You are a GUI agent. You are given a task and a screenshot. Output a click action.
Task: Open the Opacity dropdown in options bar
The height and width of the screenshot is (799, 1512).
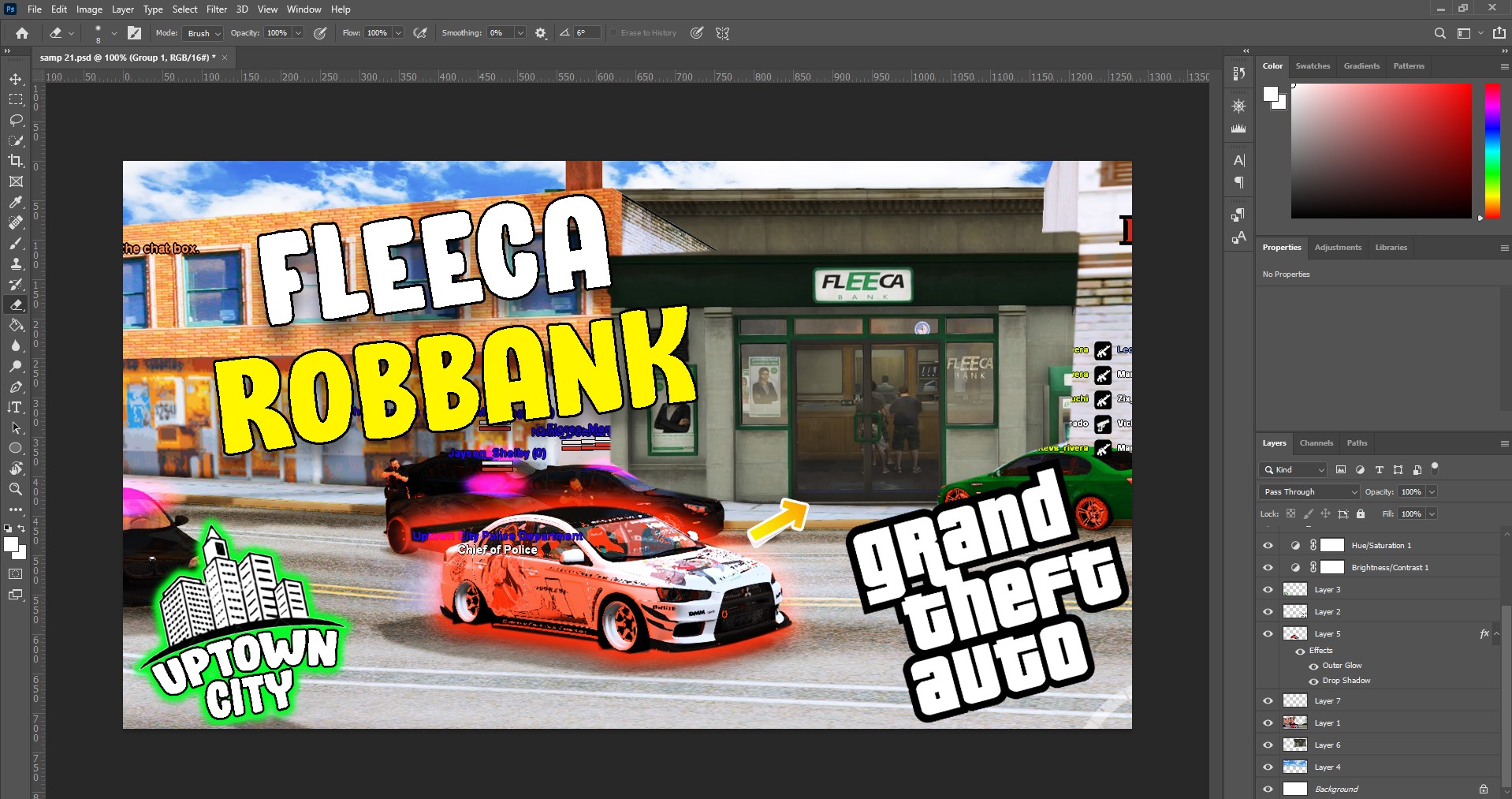tap(298, 33)
